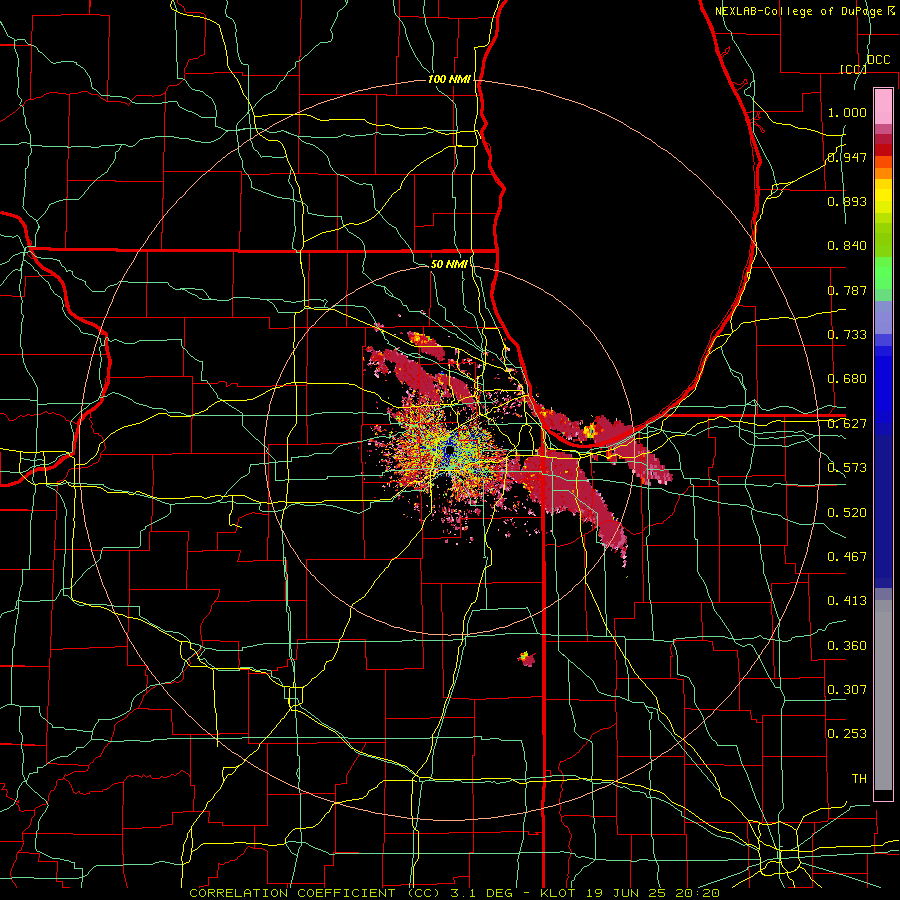Click the 0.840 scale value
The width and height of the screenshot is (900, 900).
[x=847, y=246]
